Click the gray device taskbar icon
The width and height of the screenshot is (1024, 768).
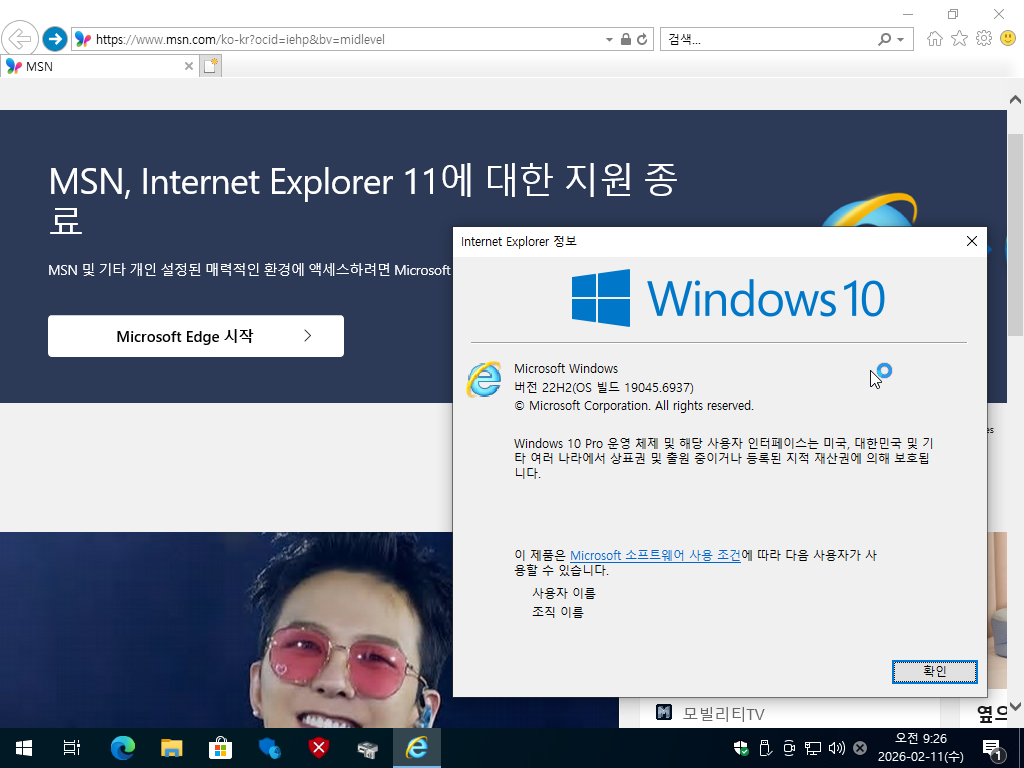[368, 748]
